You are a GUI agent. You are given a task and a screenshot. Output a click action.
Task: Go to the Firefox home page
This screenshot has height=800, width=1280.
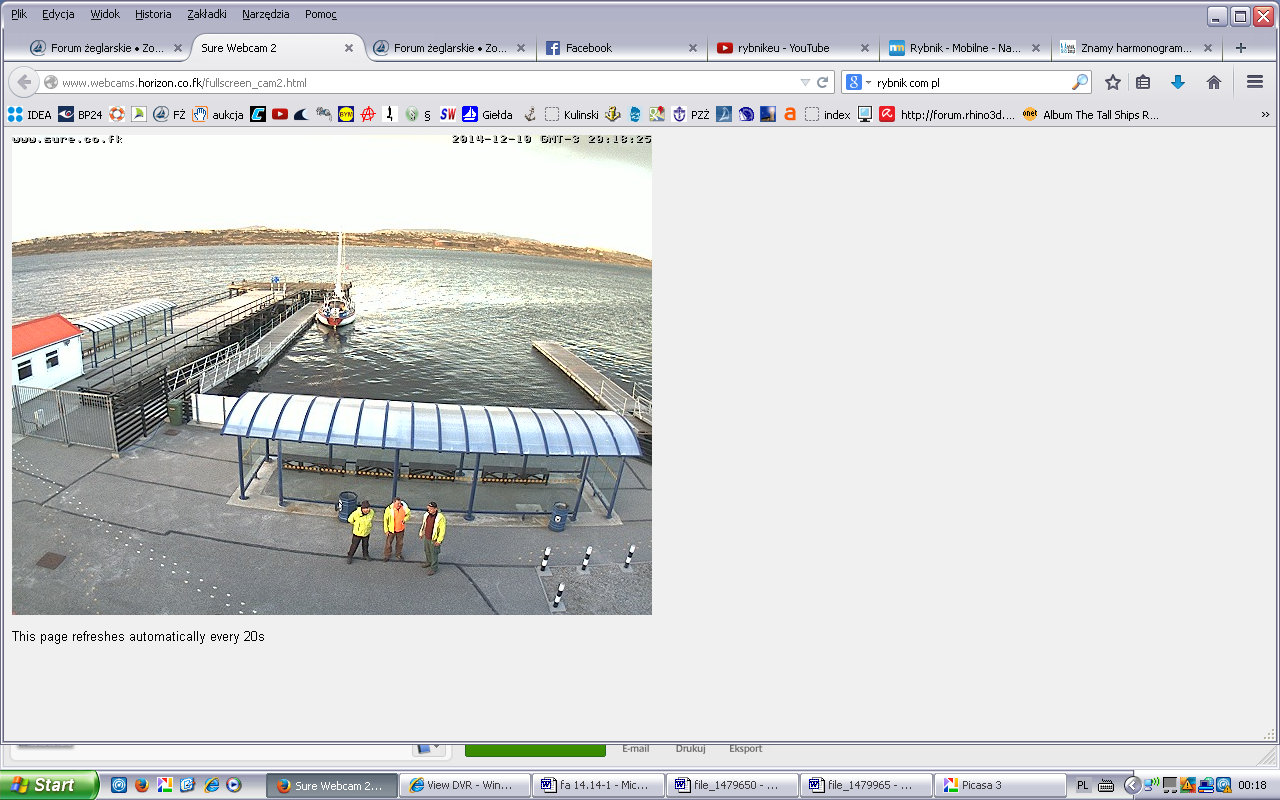[x=1214, y=82]
